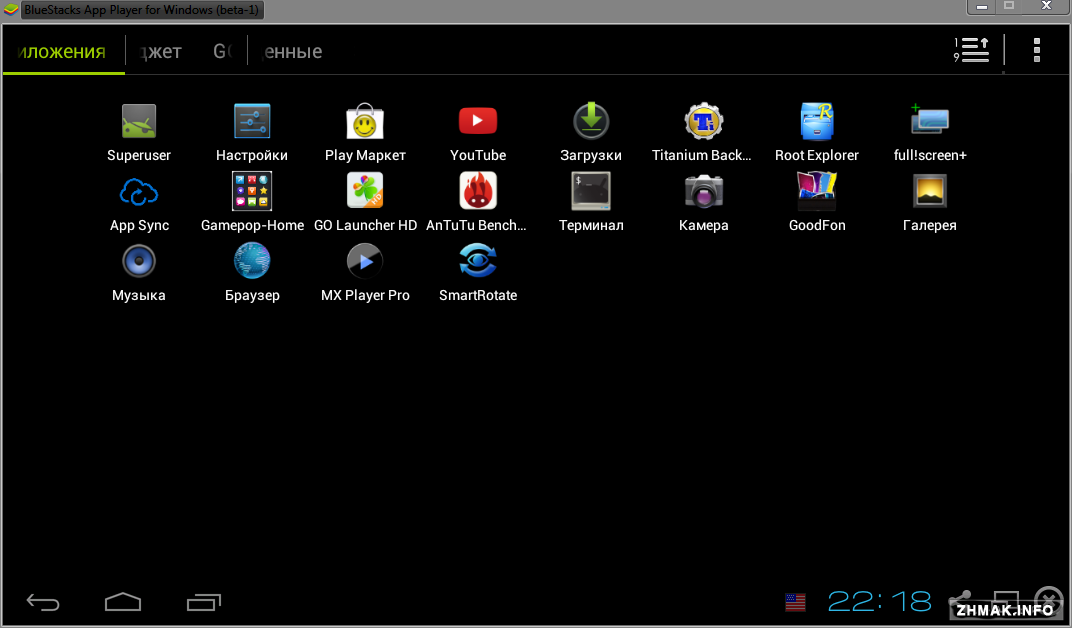
Task: Launch SmartRotate app
Action: pos(478,261)
